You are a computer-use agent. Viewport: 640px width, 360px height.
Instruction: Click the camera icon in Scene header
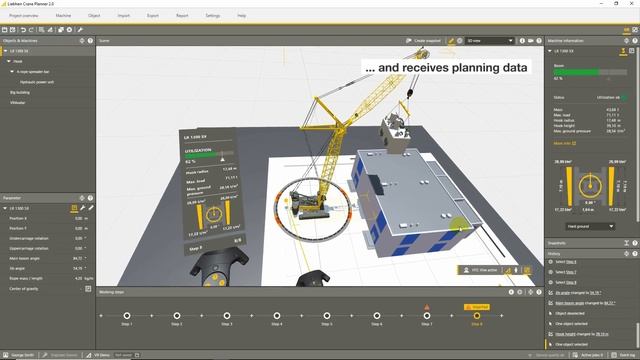click(531, 41)
